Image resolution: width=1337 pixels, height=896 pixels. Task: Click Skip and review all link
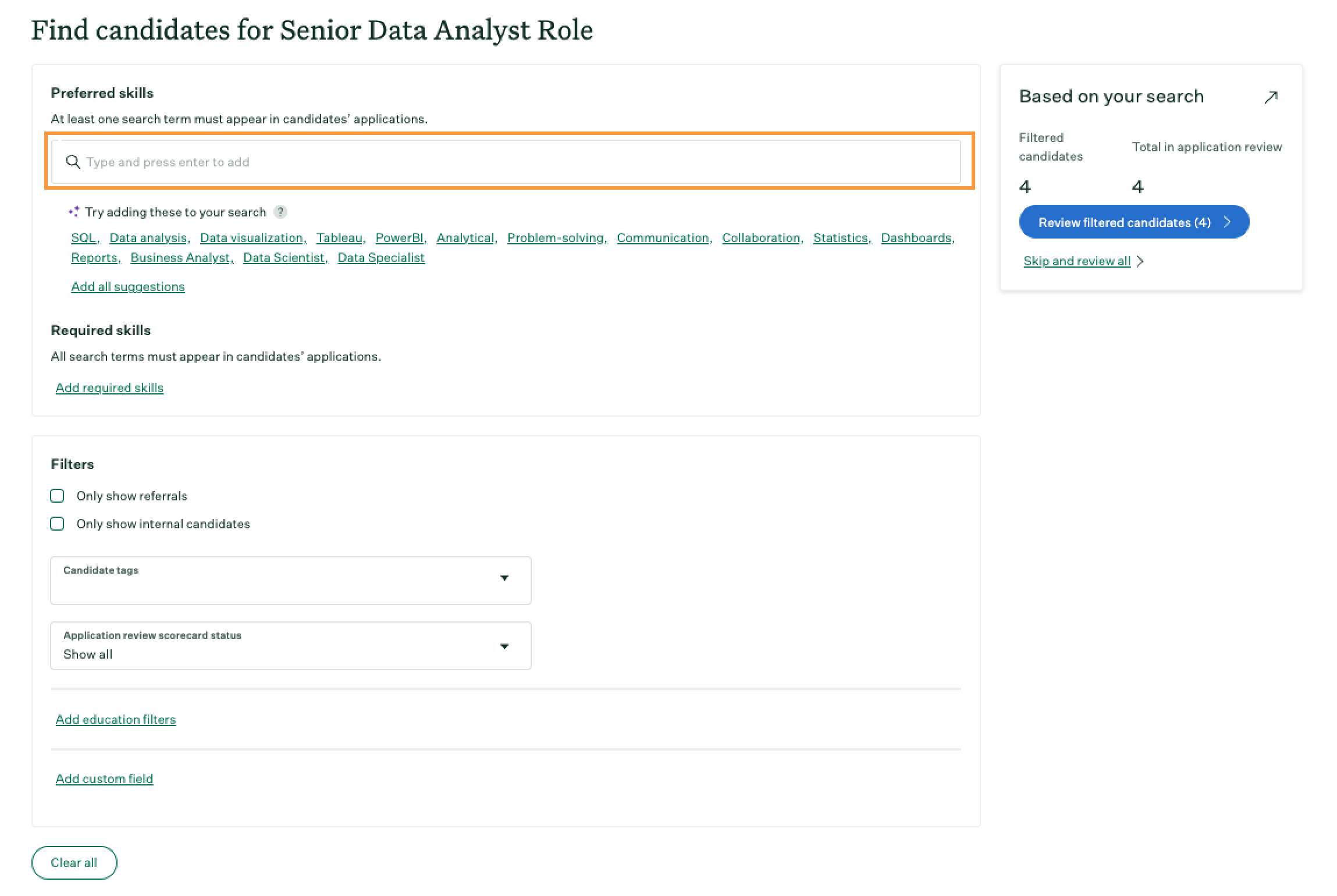pos(1076,261)
